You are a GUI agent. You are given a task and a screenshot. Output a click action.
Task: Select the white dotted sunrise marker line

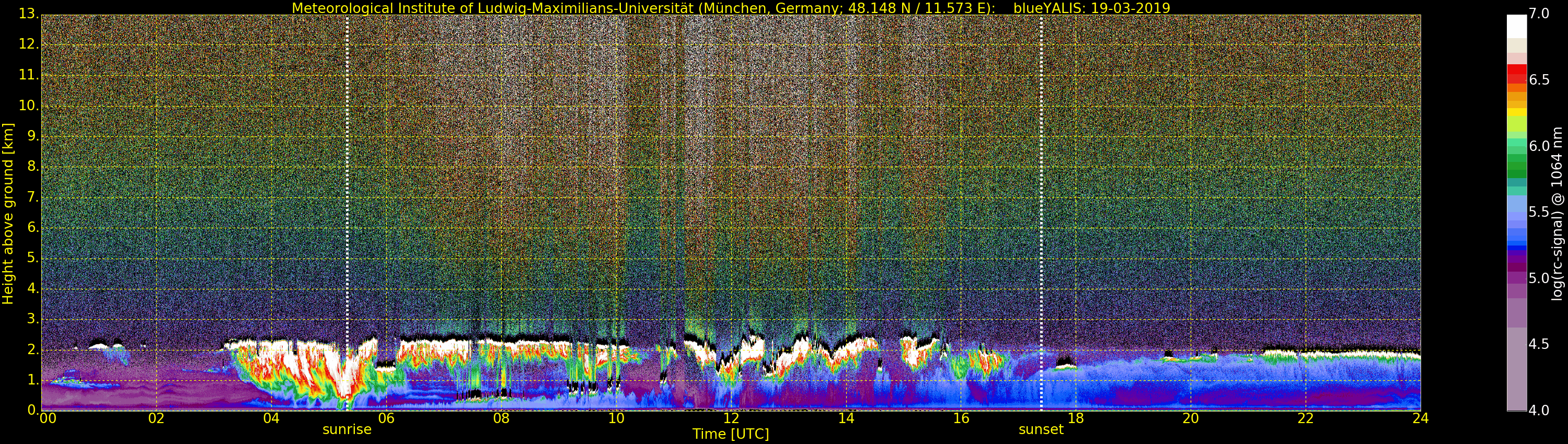click(347, 213)
